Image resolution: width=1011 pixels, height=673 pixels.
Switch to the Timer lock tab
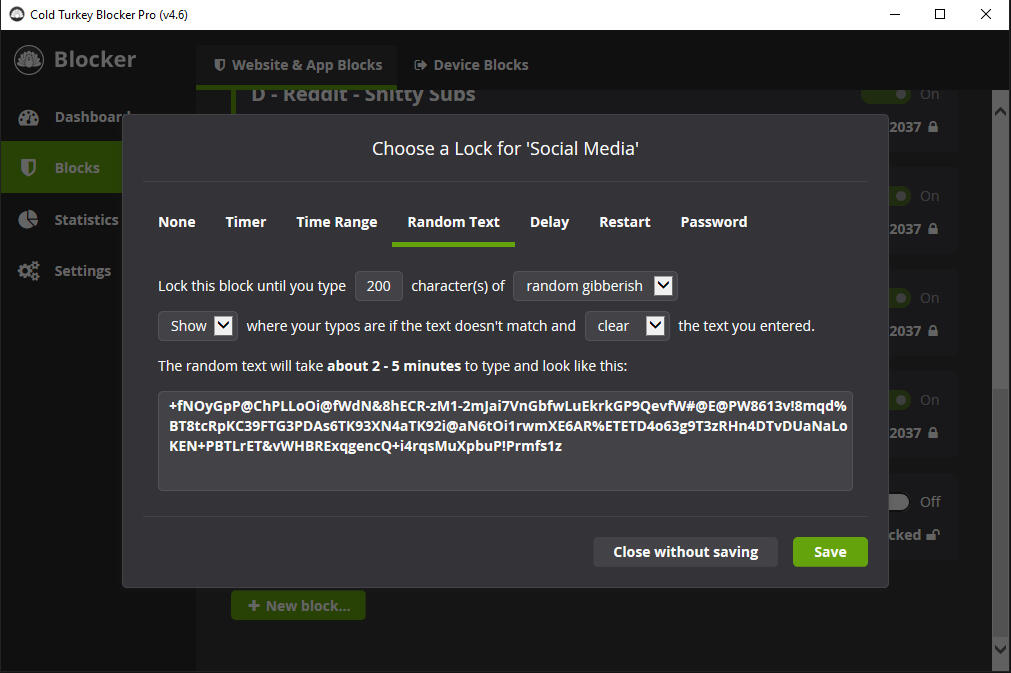click(246, 222)
